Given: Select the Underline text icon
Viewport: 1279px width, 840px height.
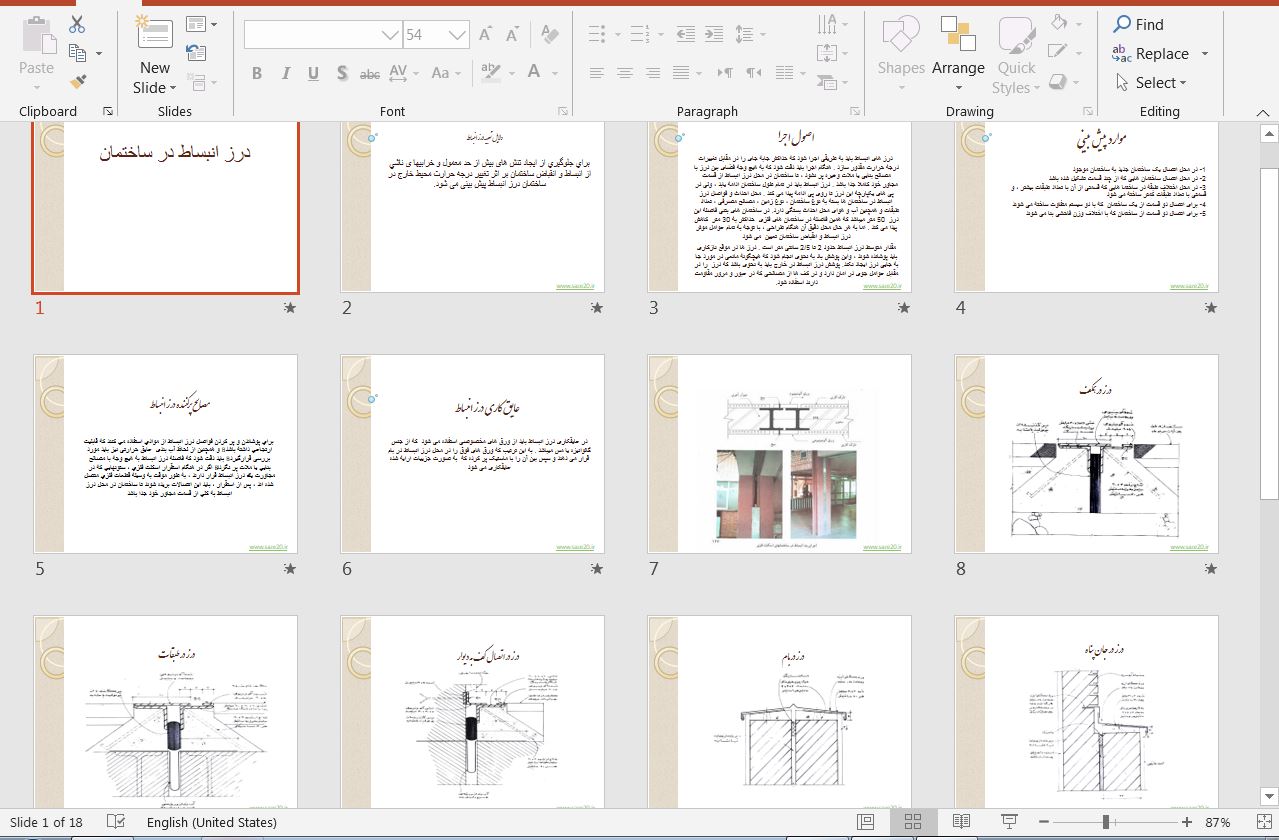Looking at the screenshot, I should [x=314, y=73].
